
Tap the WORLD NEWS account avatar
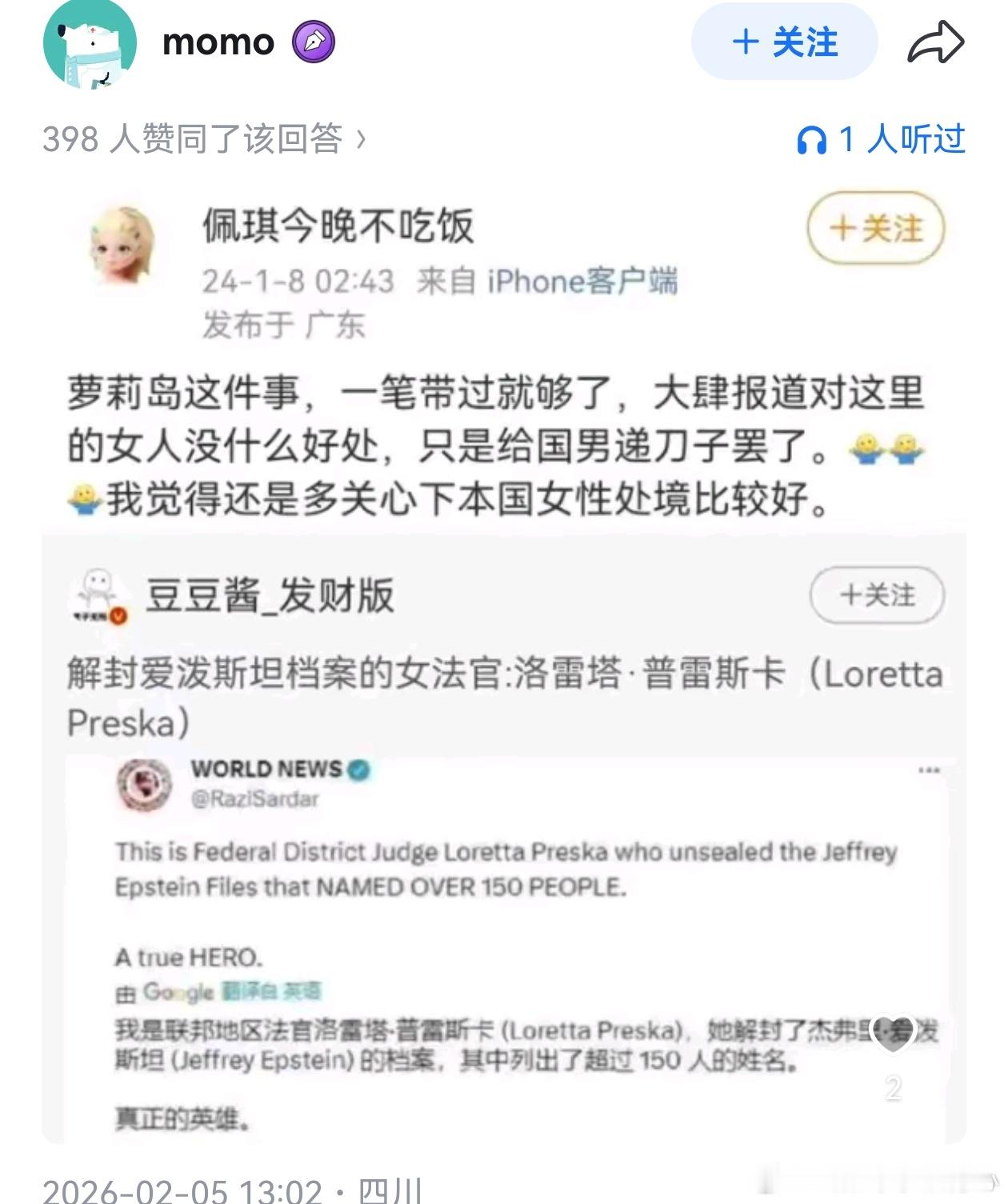click(x=144, y=784)
